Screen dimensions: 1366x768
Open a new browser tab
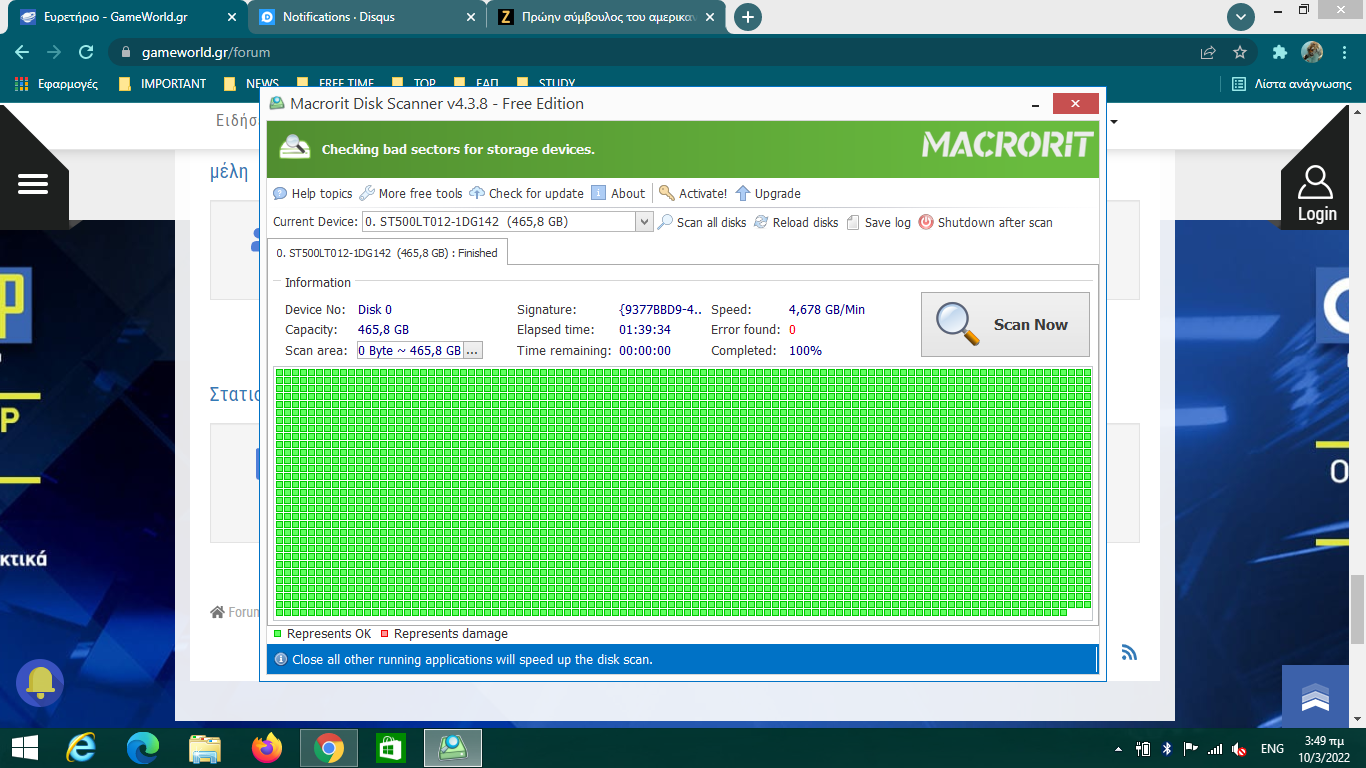tap(747, 17)
